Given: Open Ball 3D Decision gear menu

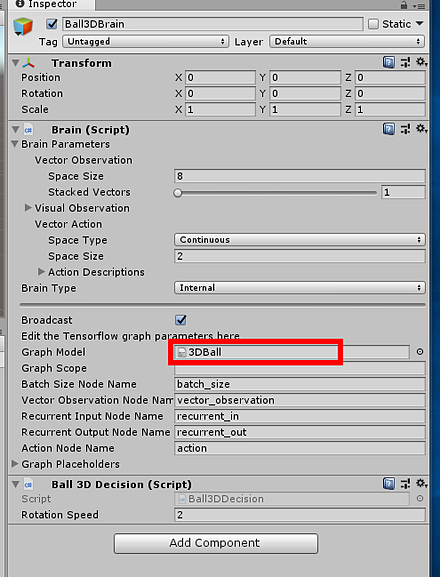Looking at the screenshot, I should point(421,483).
